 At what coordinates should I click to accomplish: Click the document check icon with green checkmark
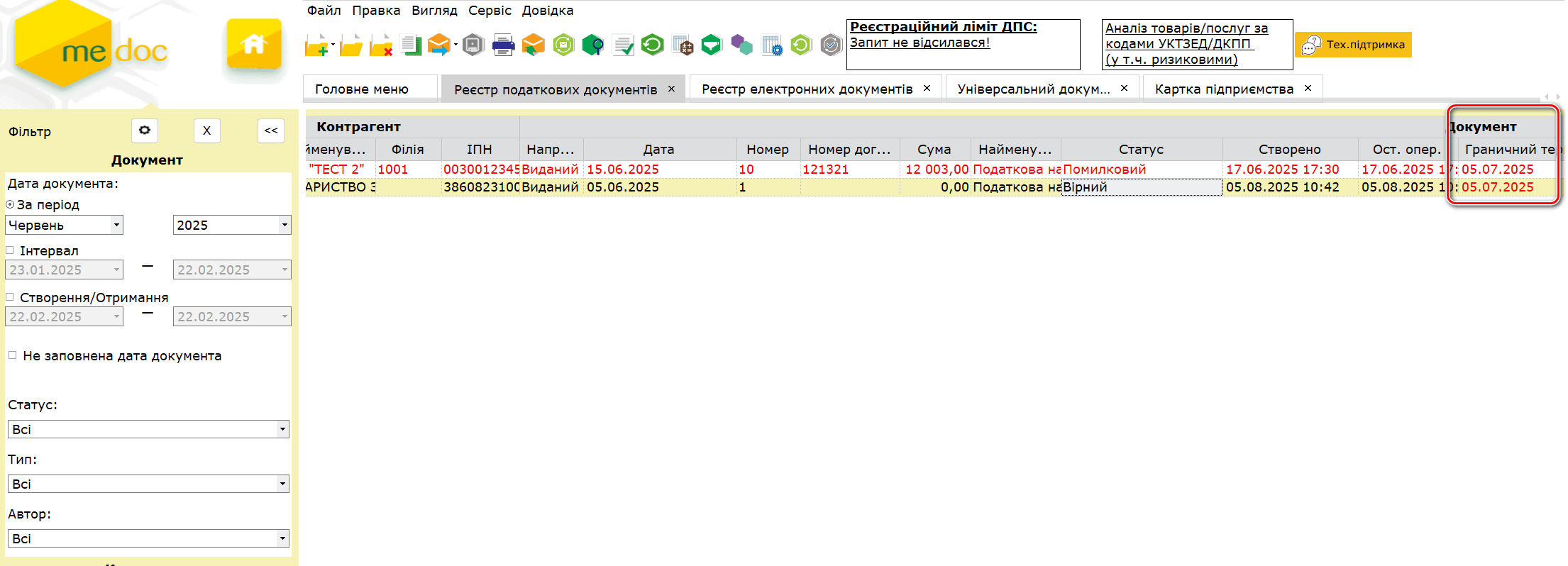[x=623, y=45]
